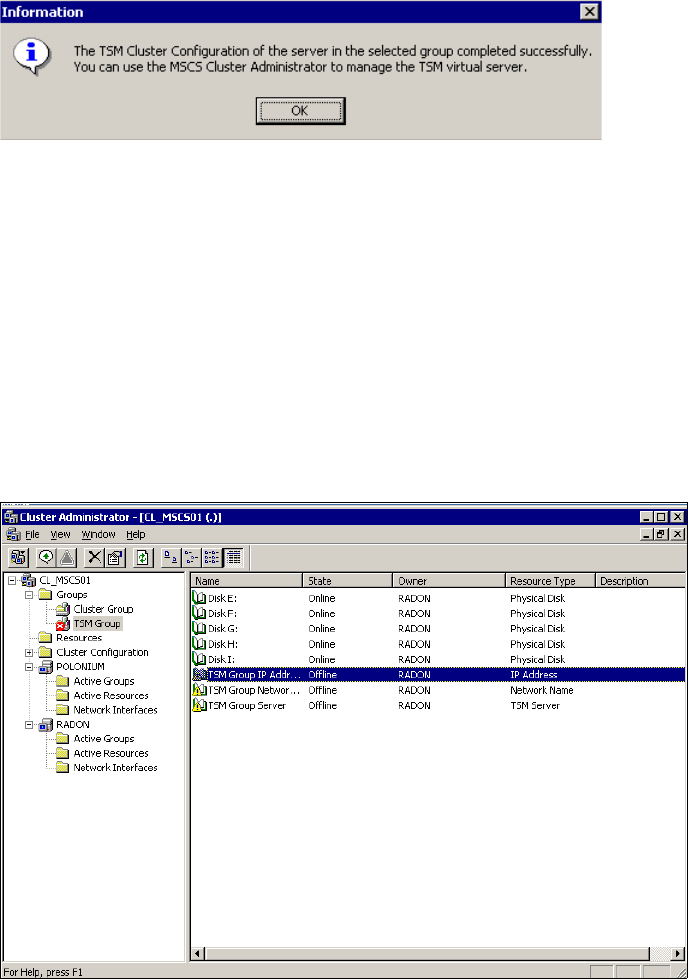Click the Disk F: resource icon
This screenshot has height=979, width=688.
(199, 614)
